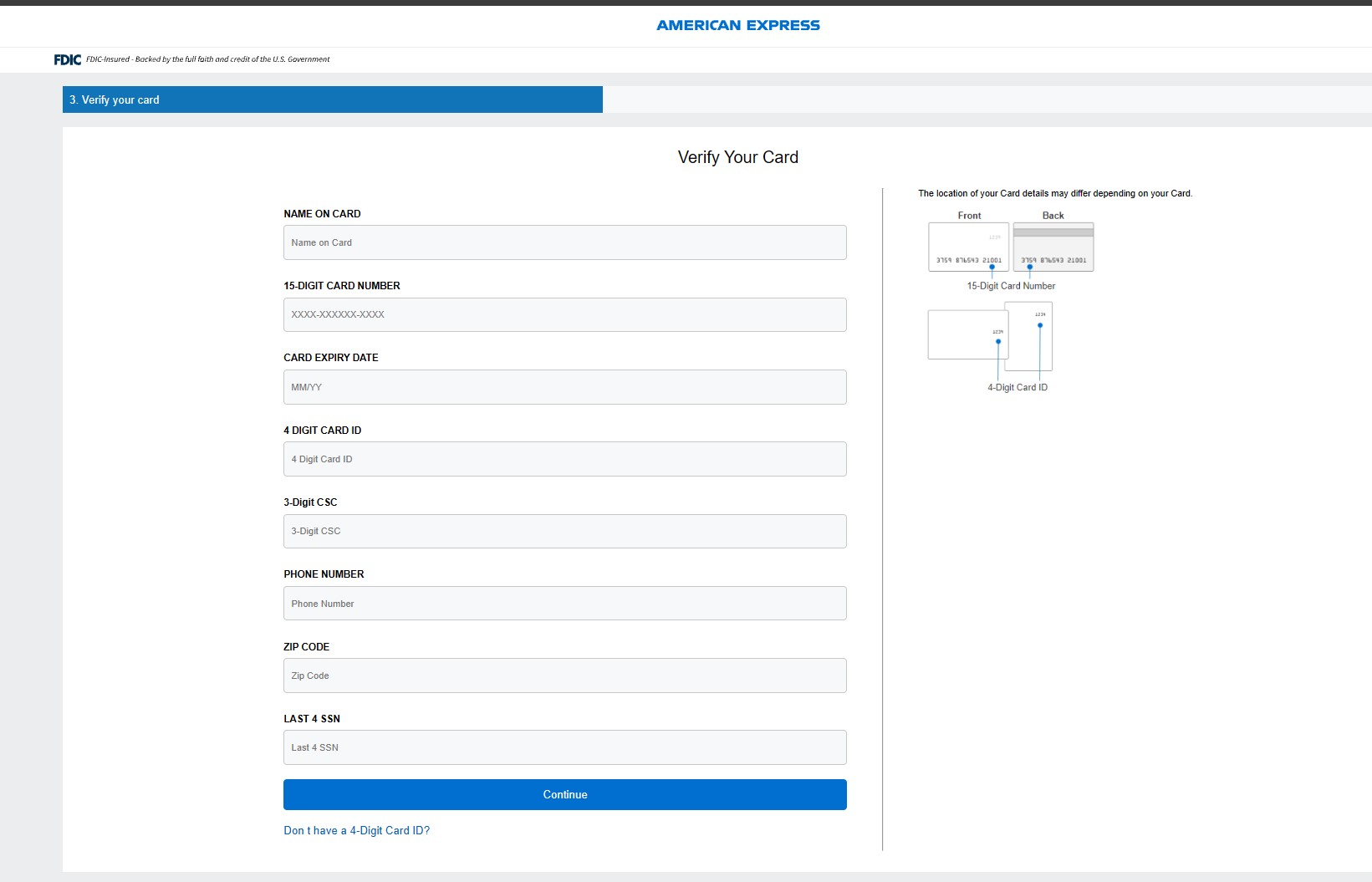Viewport: 1372px width, 882px height.
Task: Click the "Verify Your Card" heading
Action: [x=737, y=157]
